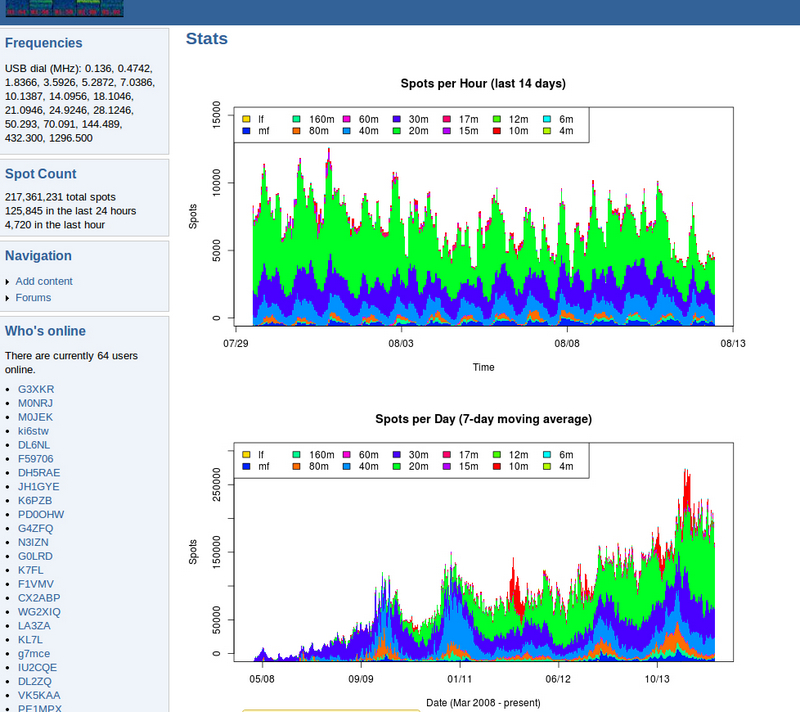Expand the arrow beside Add content
Image resolution: width=800 pixels, height=712 pixels.
tap(8, 282)
